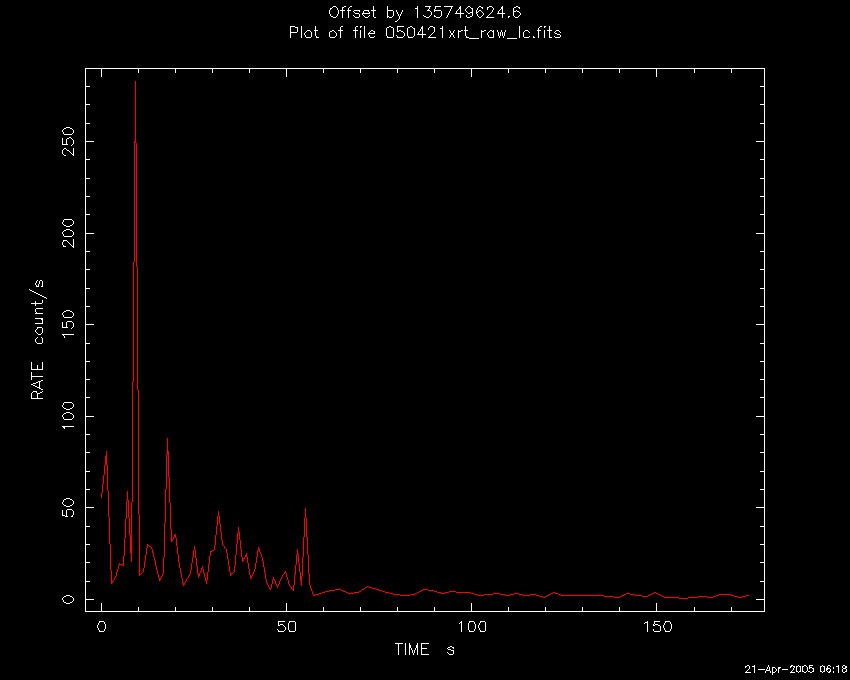Click the x-axis tick label 100
Image resolution: width=850 pixels, height=680 pixels.
tap(471, 627)
